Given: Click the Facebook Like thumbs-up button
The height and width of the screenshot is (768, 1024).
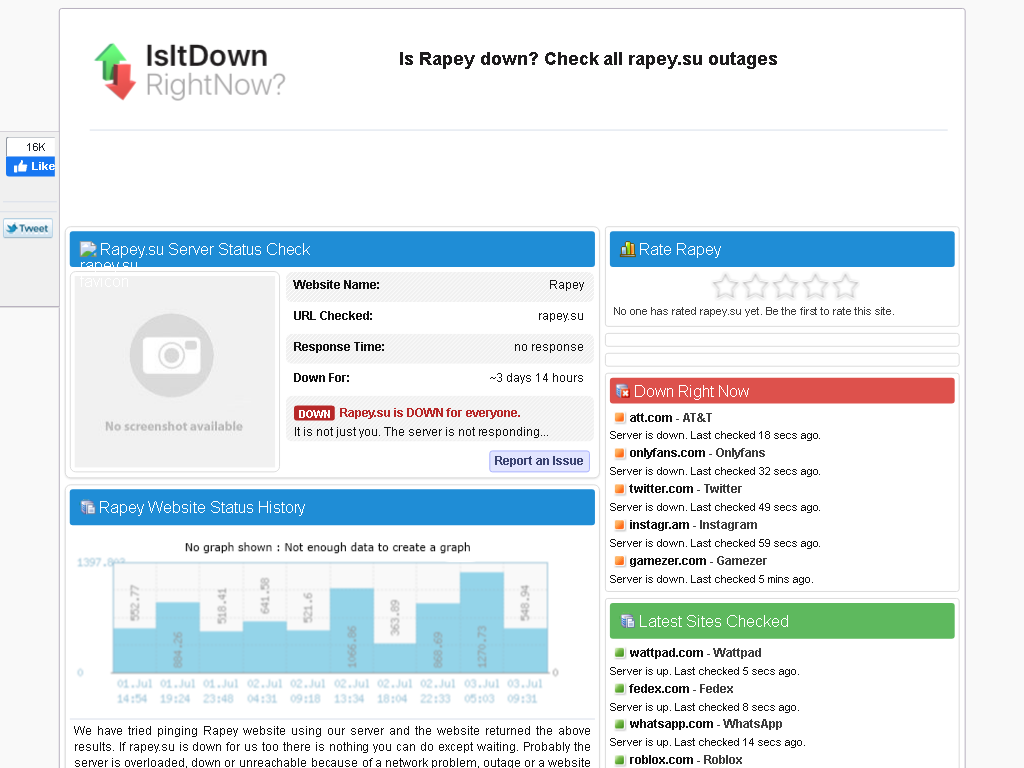Looking at the screenshot, I should point(31,167).
